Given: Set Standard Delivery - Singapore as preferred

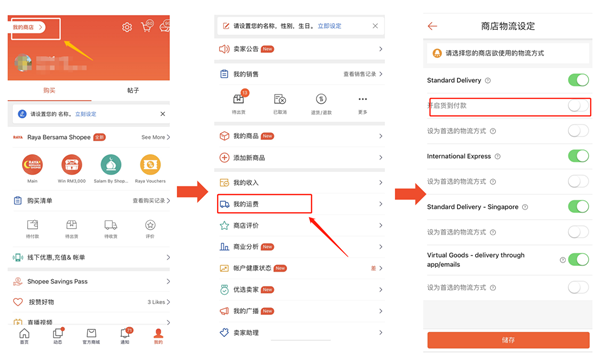Looking at the screenshot, I should tap(578, 232).
